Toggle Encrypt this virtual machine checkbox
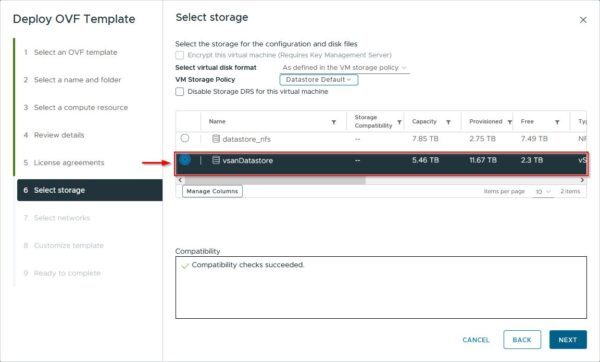The width and height of the screenshot is (600, 362). click(179, 55)
